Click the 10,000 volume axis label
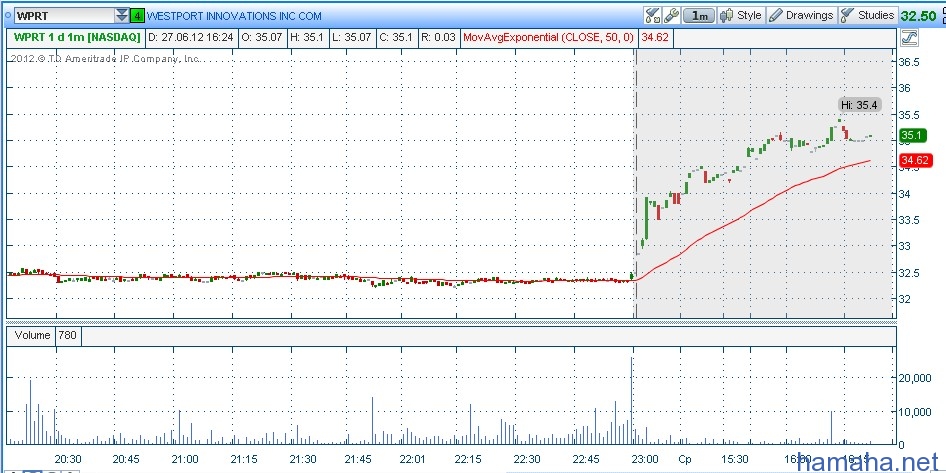The height and width of the screenshot is (473, 946). pos(915,412)
